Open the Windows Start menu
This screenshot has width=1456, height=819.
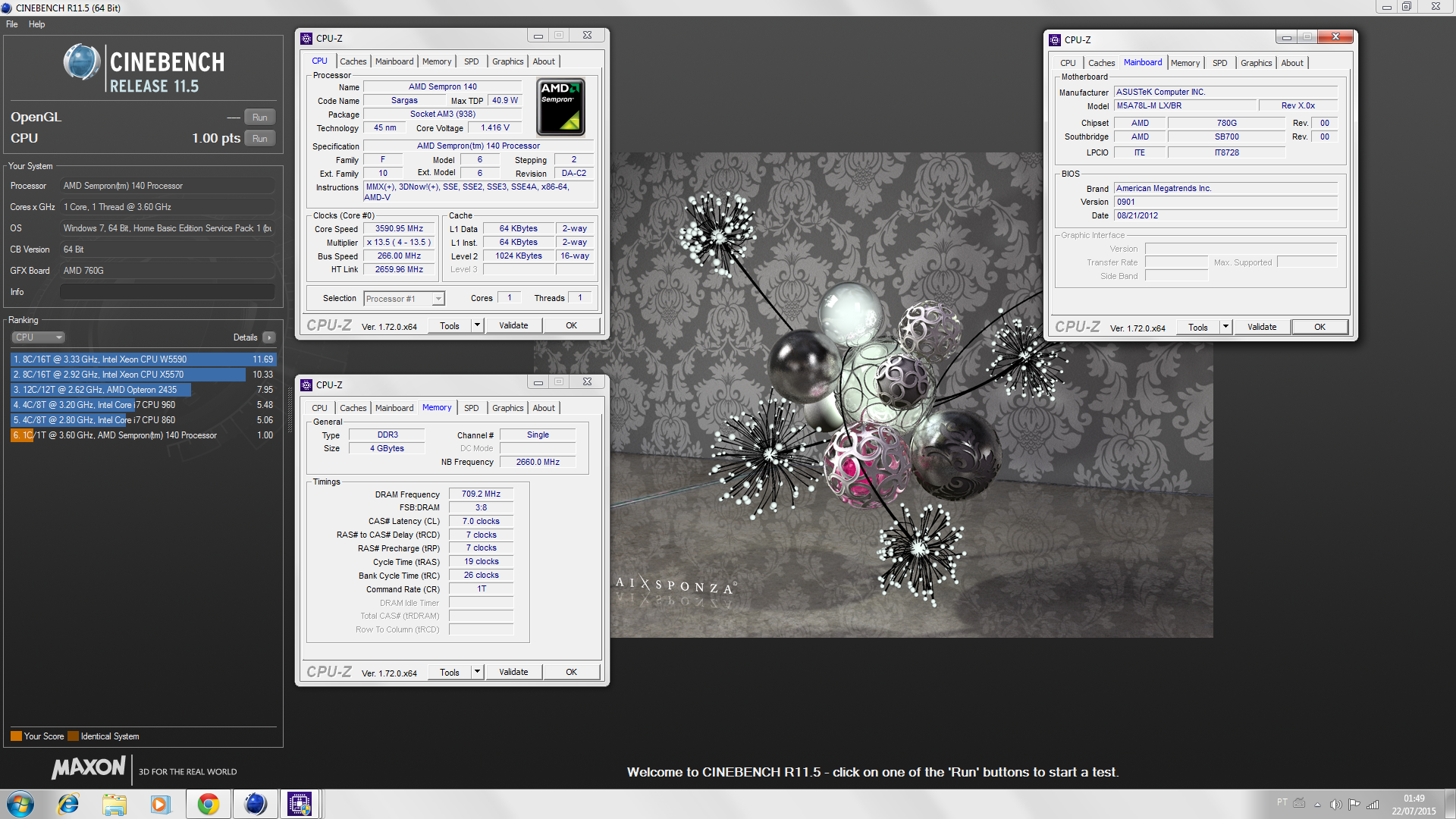click(x=20, y=804)
